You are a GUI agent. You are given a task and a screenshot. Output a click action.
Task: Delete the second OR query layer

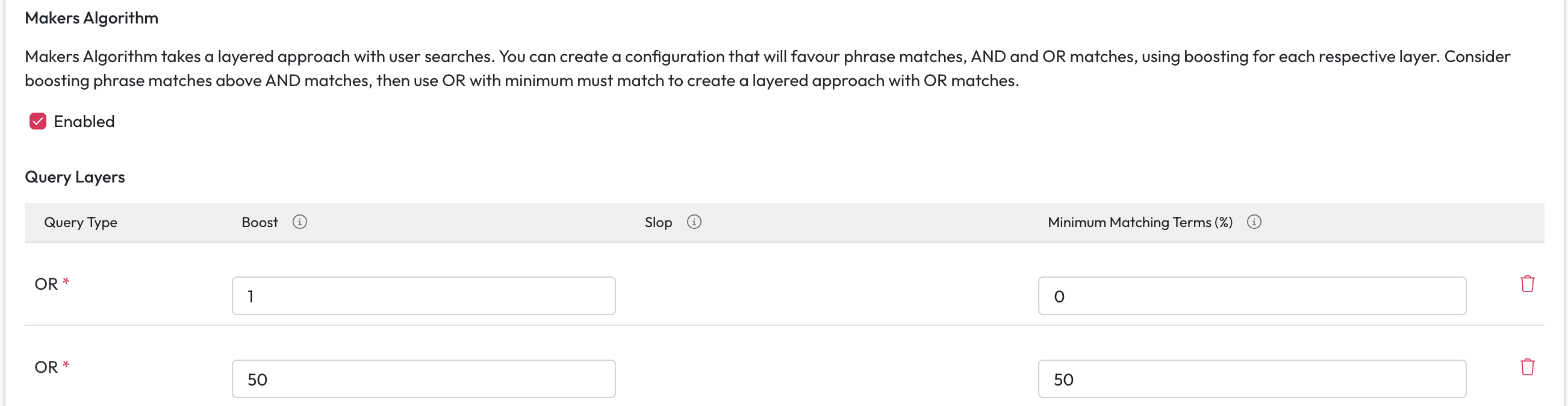pyautogui.click(x=1527, y=367)
